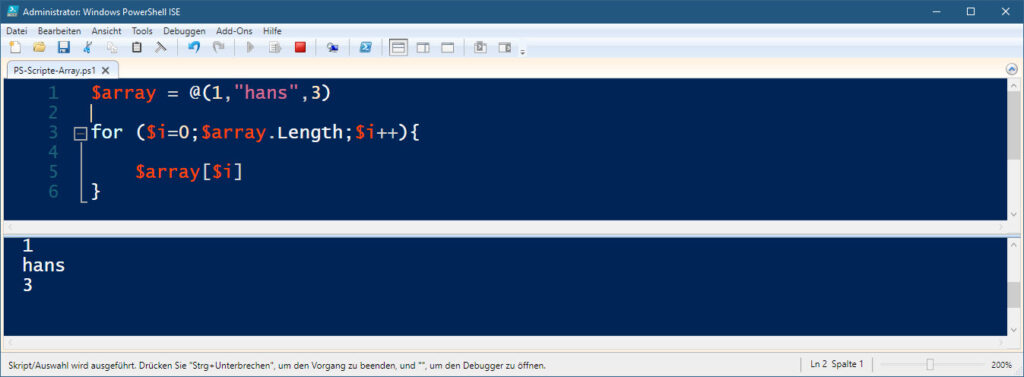Click the New script toolbar icon
This screenshot has width=1024, height=377.
click(14, 47)
